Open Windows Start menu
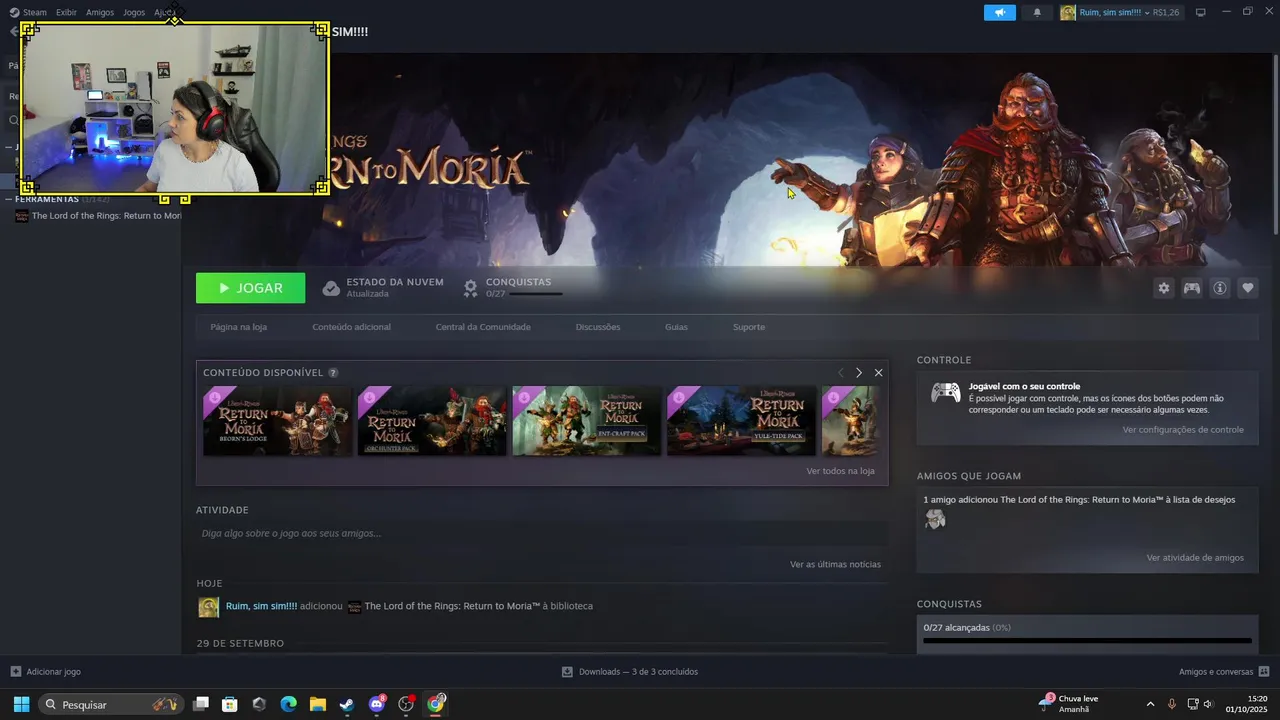 pos(21,704)
